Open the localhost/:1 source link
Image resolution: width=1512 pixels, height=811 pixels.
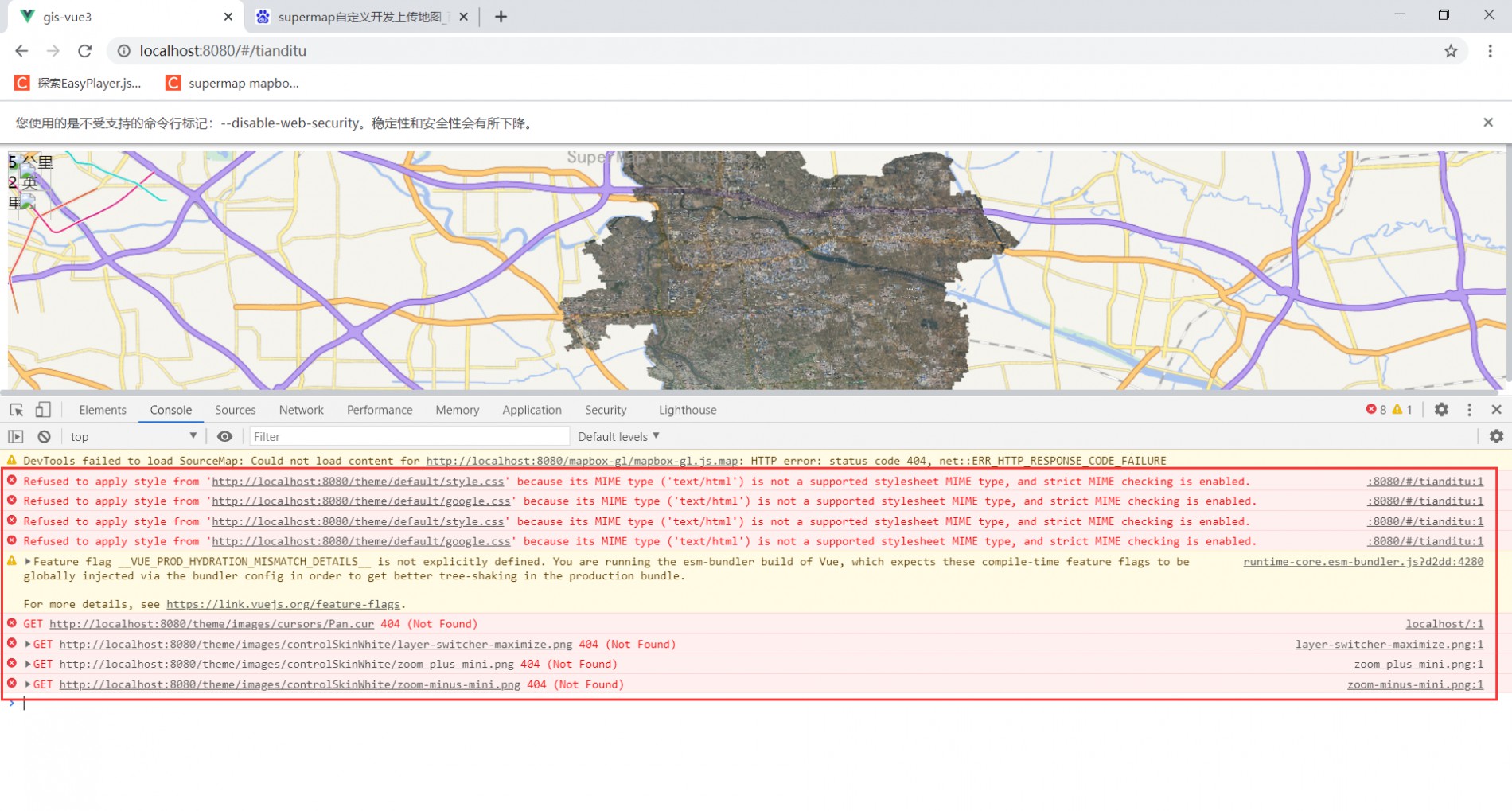(1444, 624)
